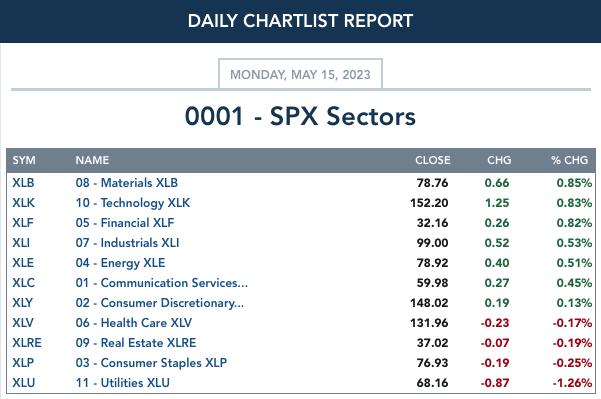Viewport: 601px width, 399px height.
Task: Click the Monday, May 15, 2023 date box
Action: point(300,74)
